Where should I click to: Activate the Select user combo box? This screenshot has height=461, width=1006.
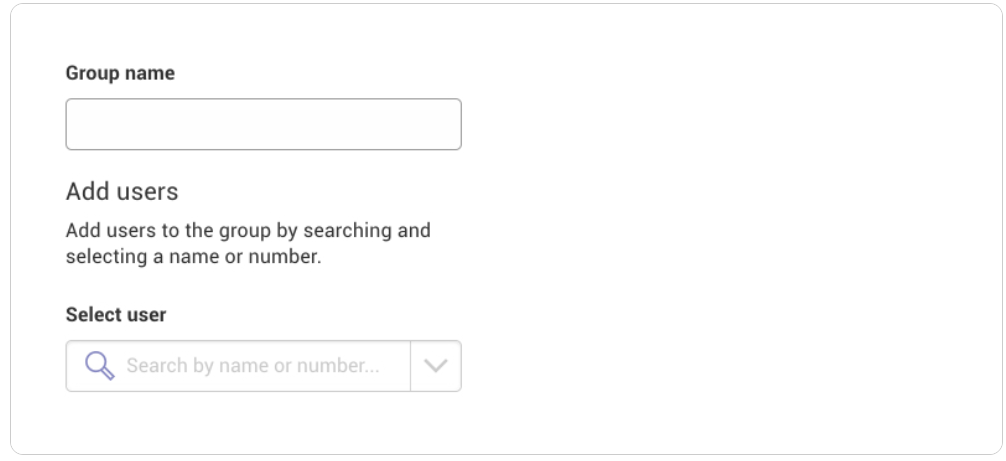point(263,365)
